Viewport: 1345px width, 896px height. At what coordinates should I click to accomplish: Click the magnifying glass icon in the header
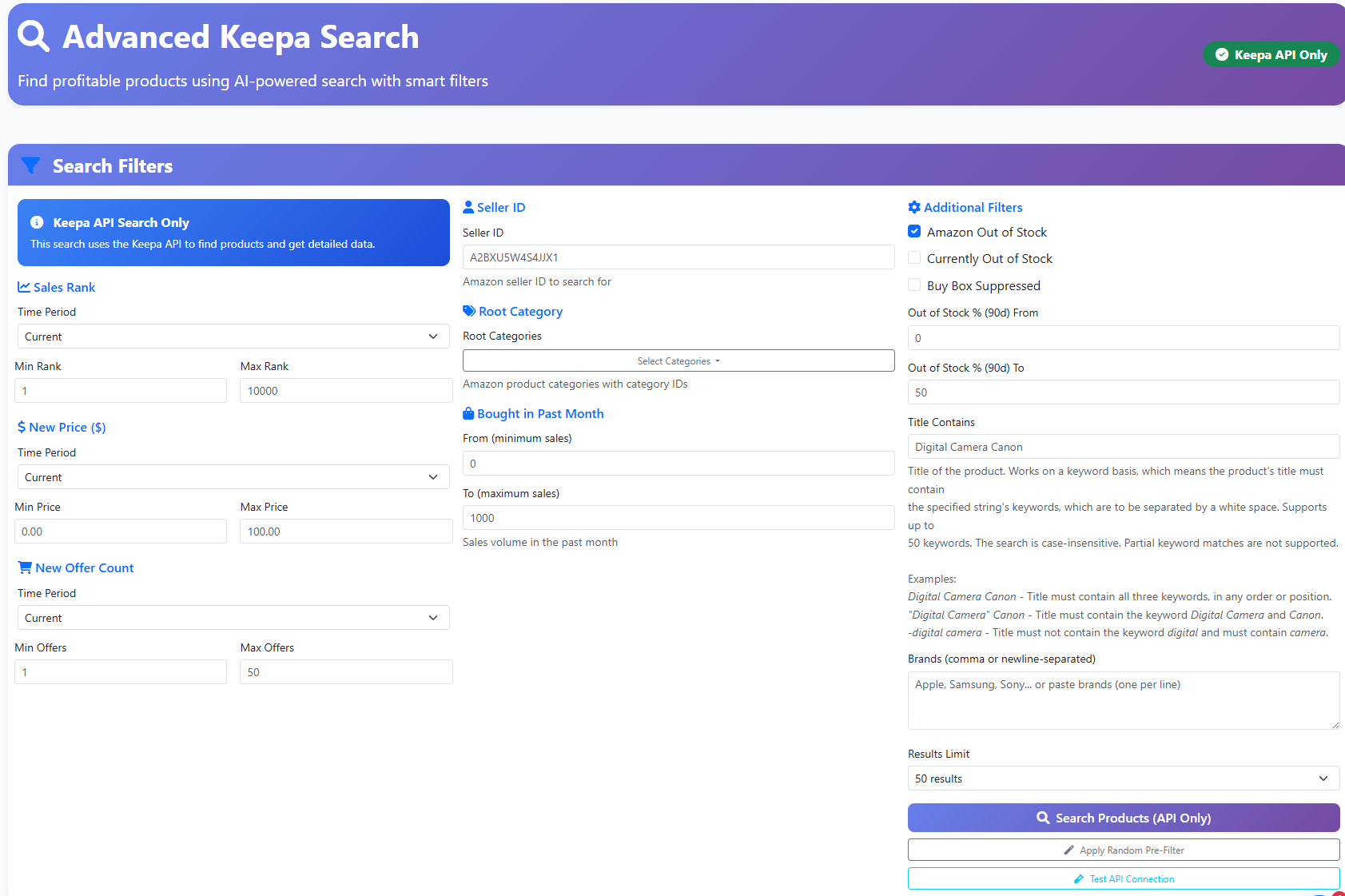click(33, 36)
